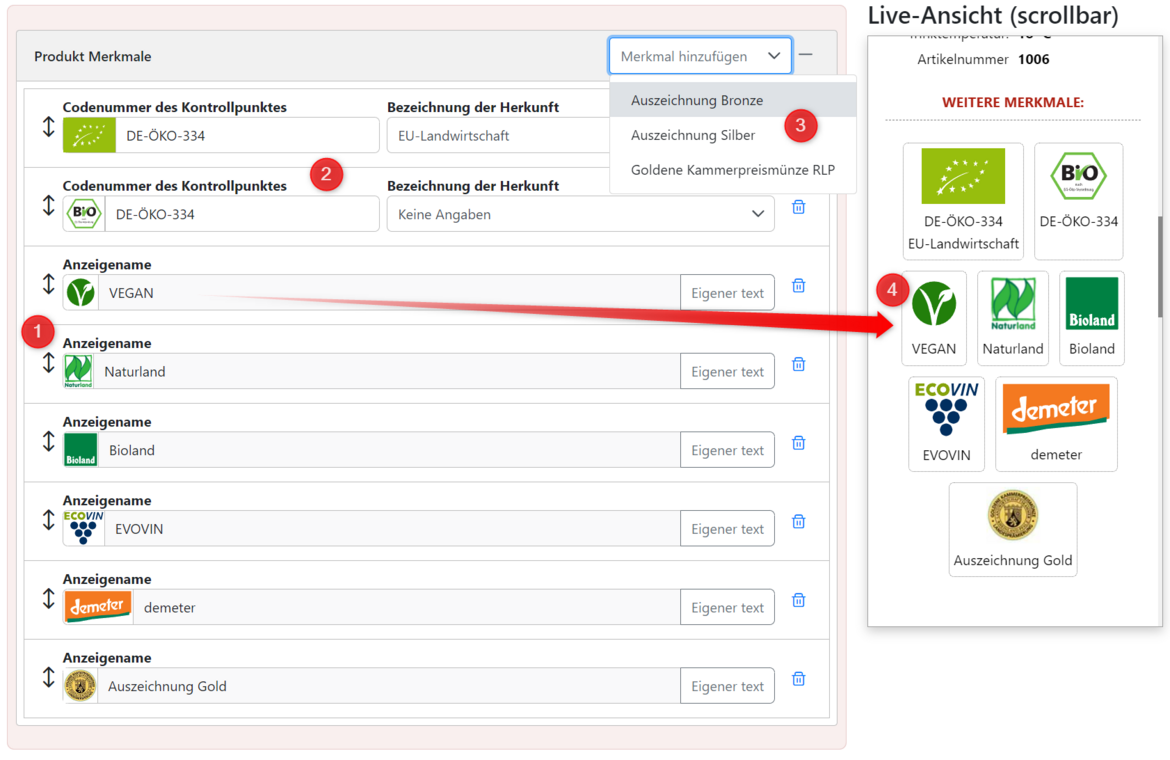Click the EU-Landwirtschaft card in Live-Ansicht

click(x=963, y=201)
